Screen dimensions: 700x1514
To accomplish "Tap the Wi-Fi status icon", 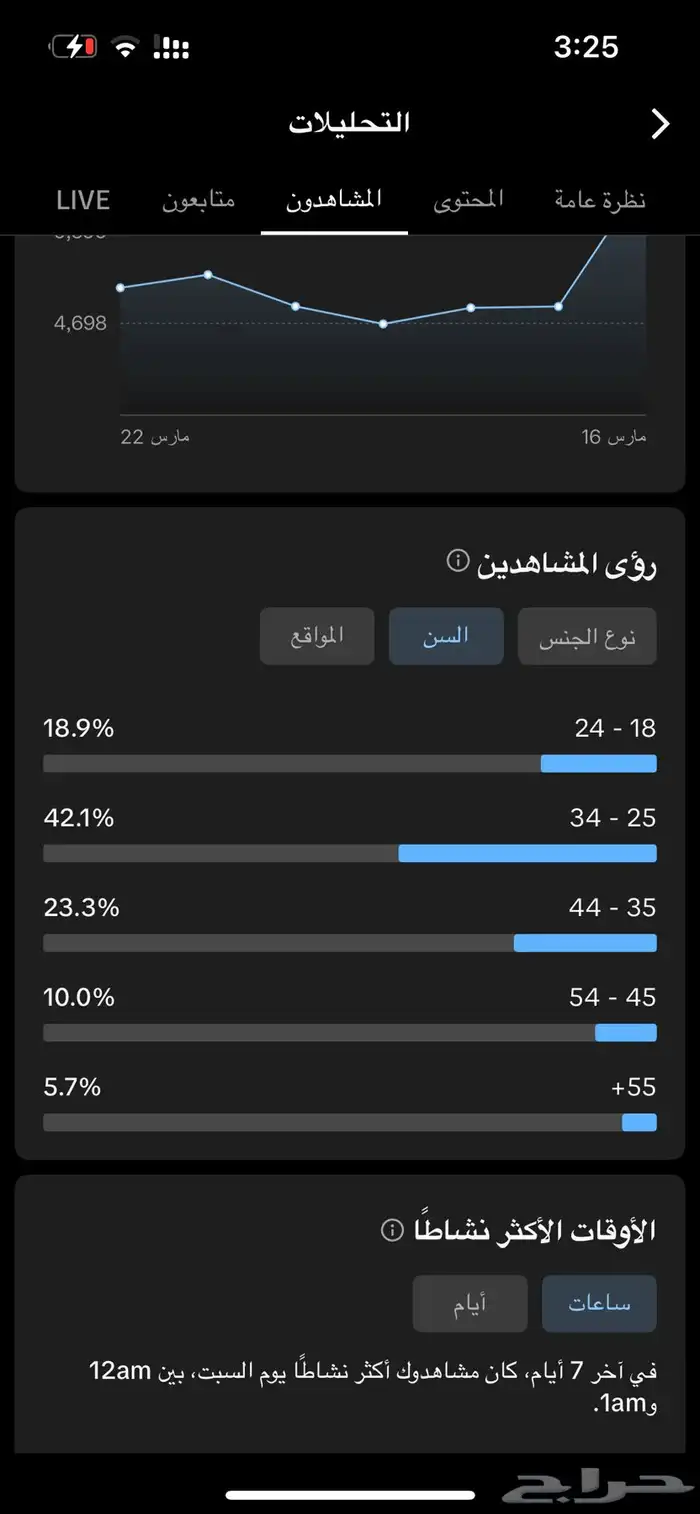I will 125,47.
